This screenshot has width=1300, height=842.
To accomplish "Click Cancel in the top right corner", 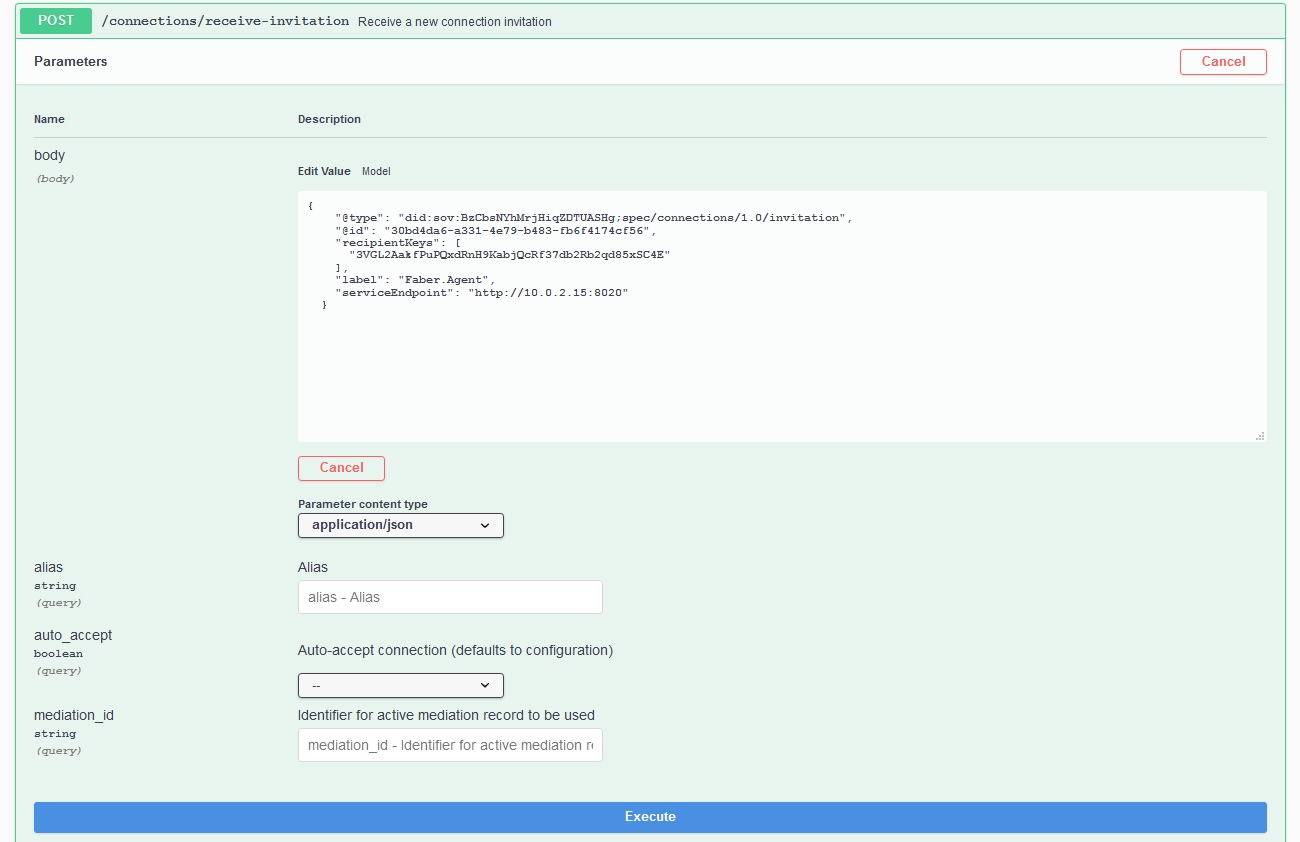I will pyautogui.click(x=1223, y=61).
